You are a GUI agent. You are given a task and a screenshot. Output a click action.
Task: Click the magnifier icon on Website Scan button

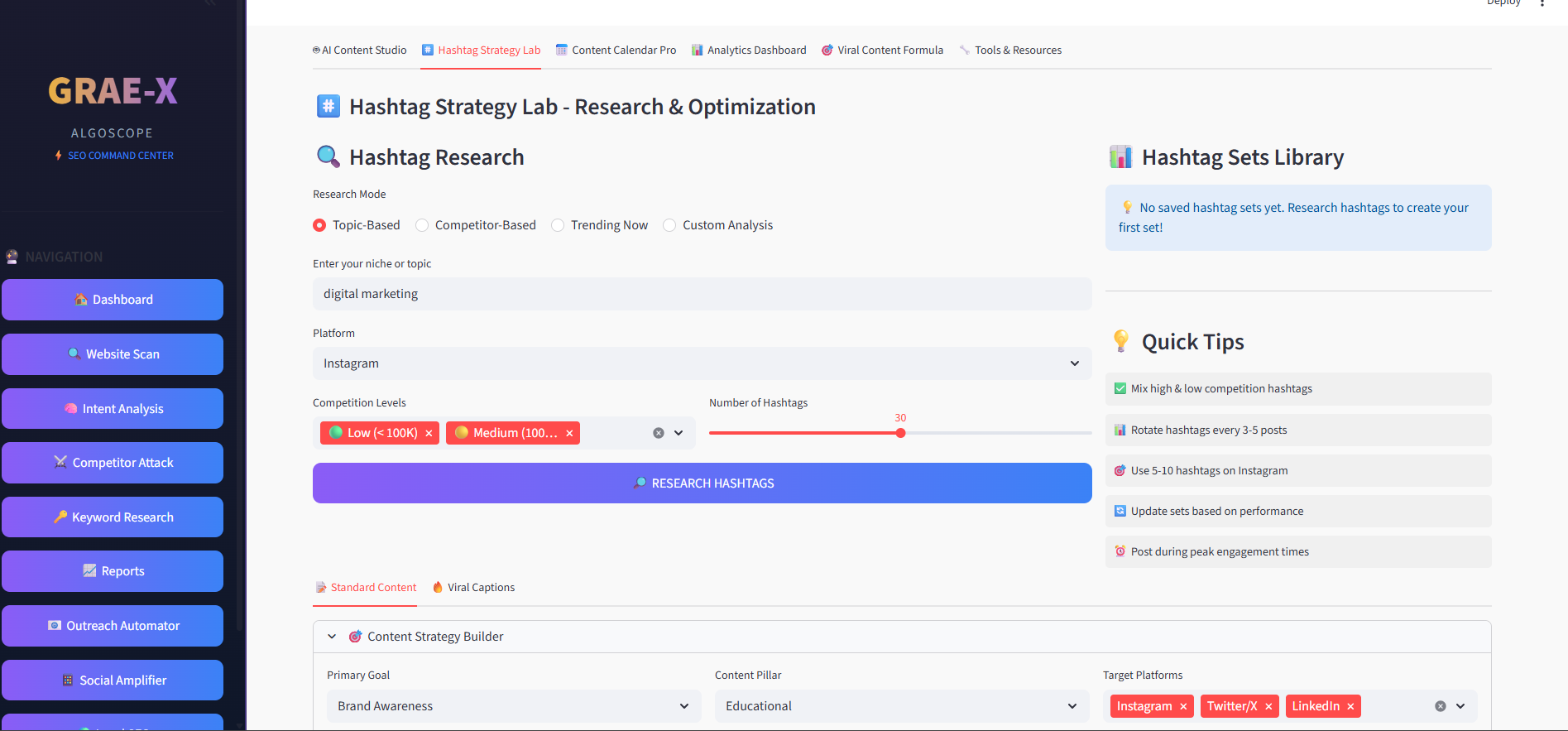(74, 353)
